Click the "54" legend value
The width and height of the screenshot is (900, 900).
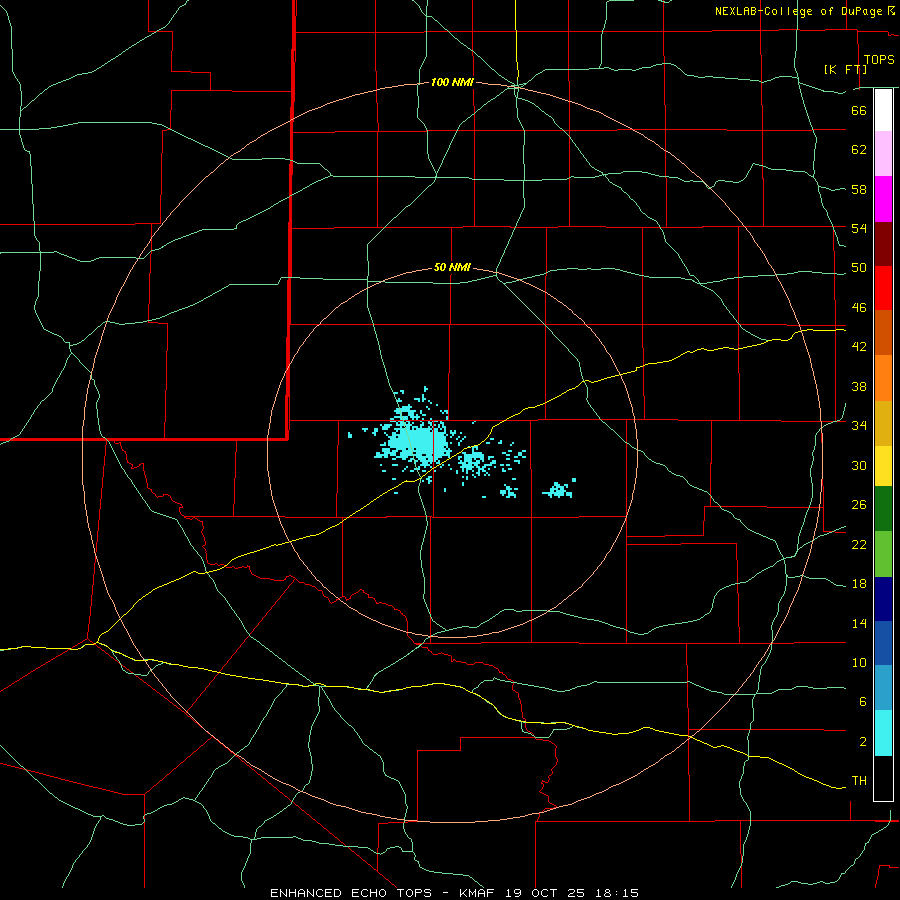pyautogui.click(x=859, y=228)
